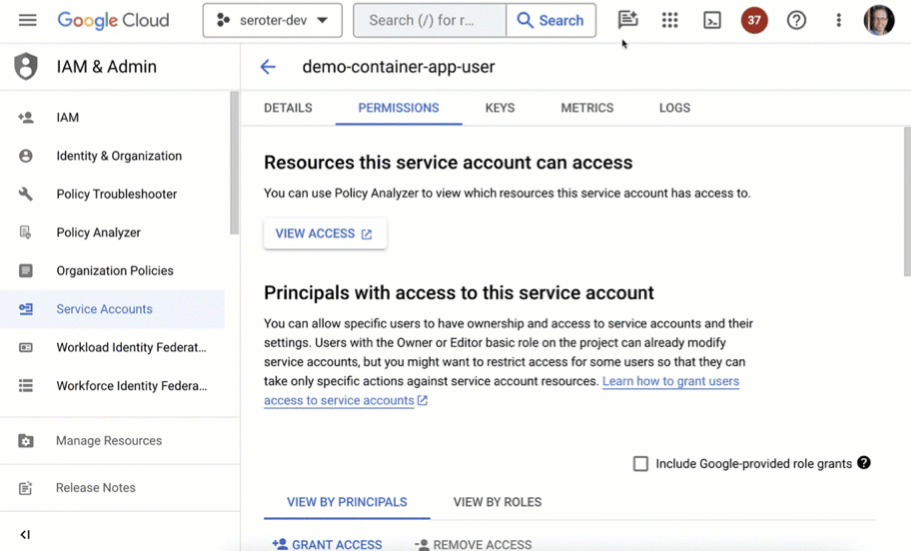The image size is (911, 551).
Task: Click the VIEW ACCESS button
Action: click(324, 234)
